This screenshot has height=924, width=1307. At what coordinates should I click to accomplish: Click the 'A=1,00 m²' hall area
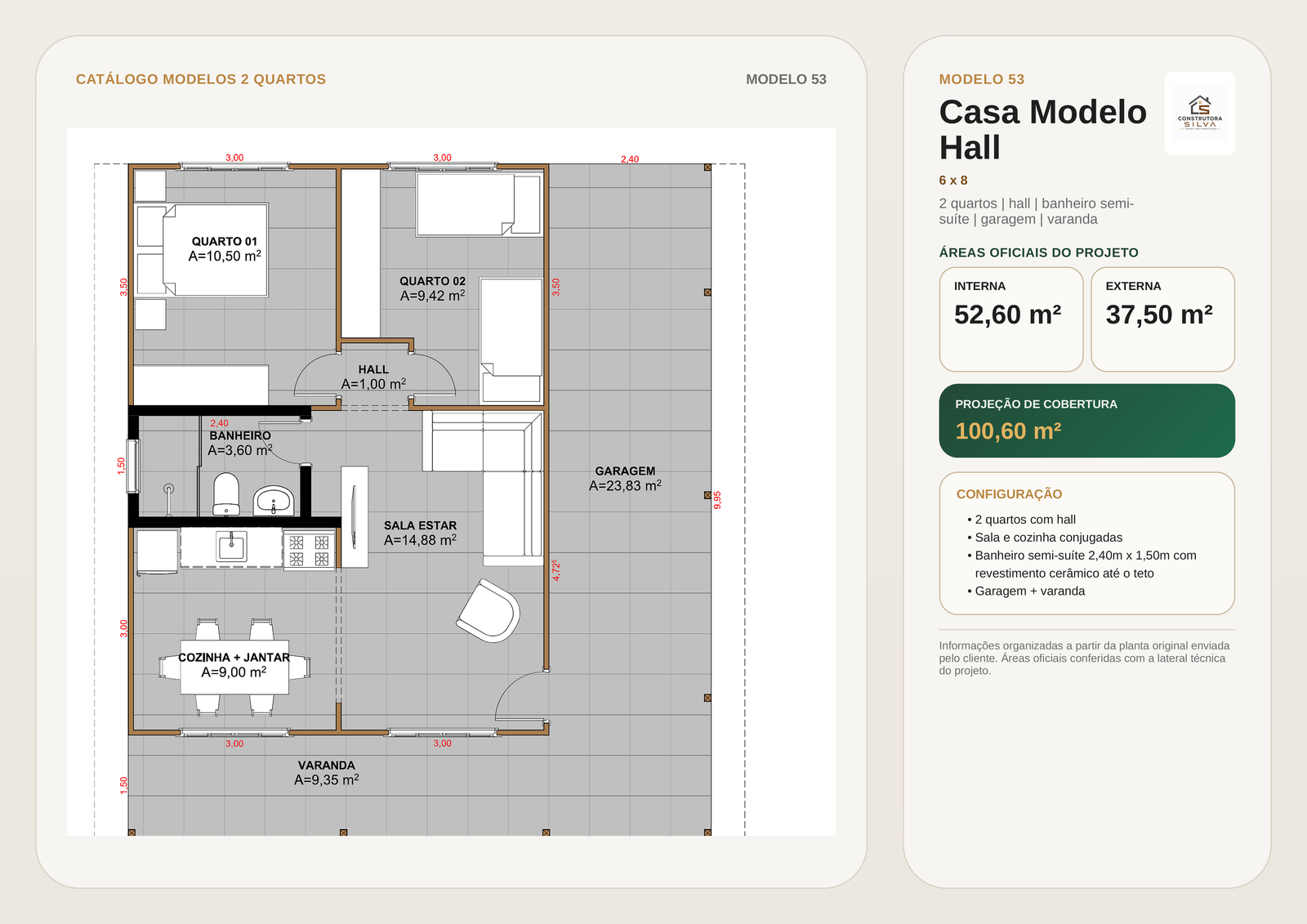373,384
